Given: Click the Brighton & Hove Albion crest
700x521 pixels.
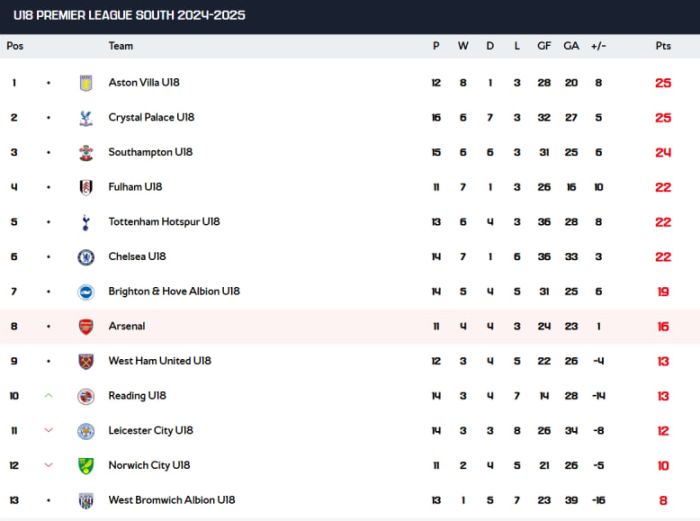Looking at the screenshot, I should 86,292.
